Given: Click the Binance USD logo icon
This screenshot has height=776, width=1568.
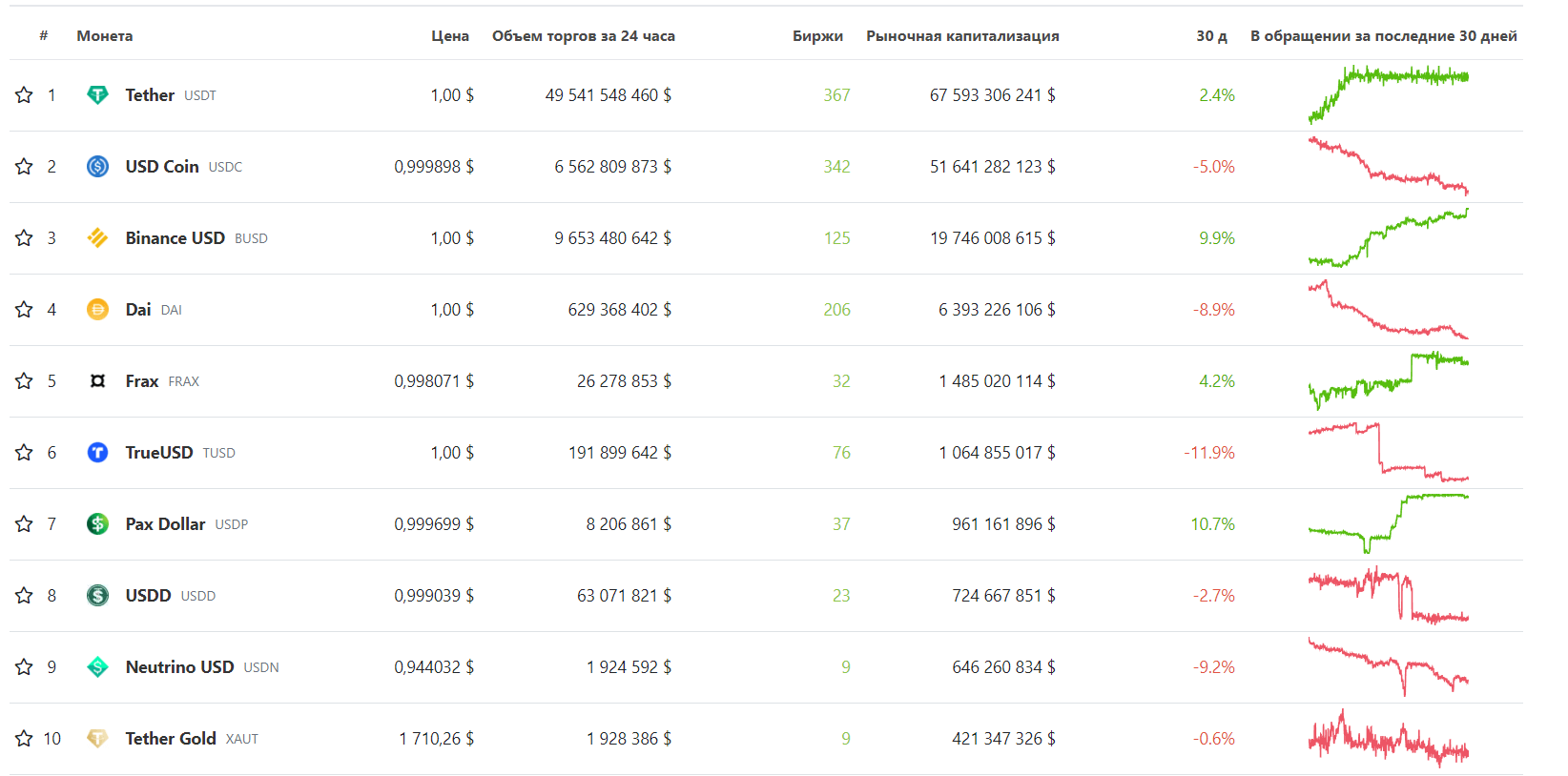Looking at the screenshot, I should coord(97,238).
